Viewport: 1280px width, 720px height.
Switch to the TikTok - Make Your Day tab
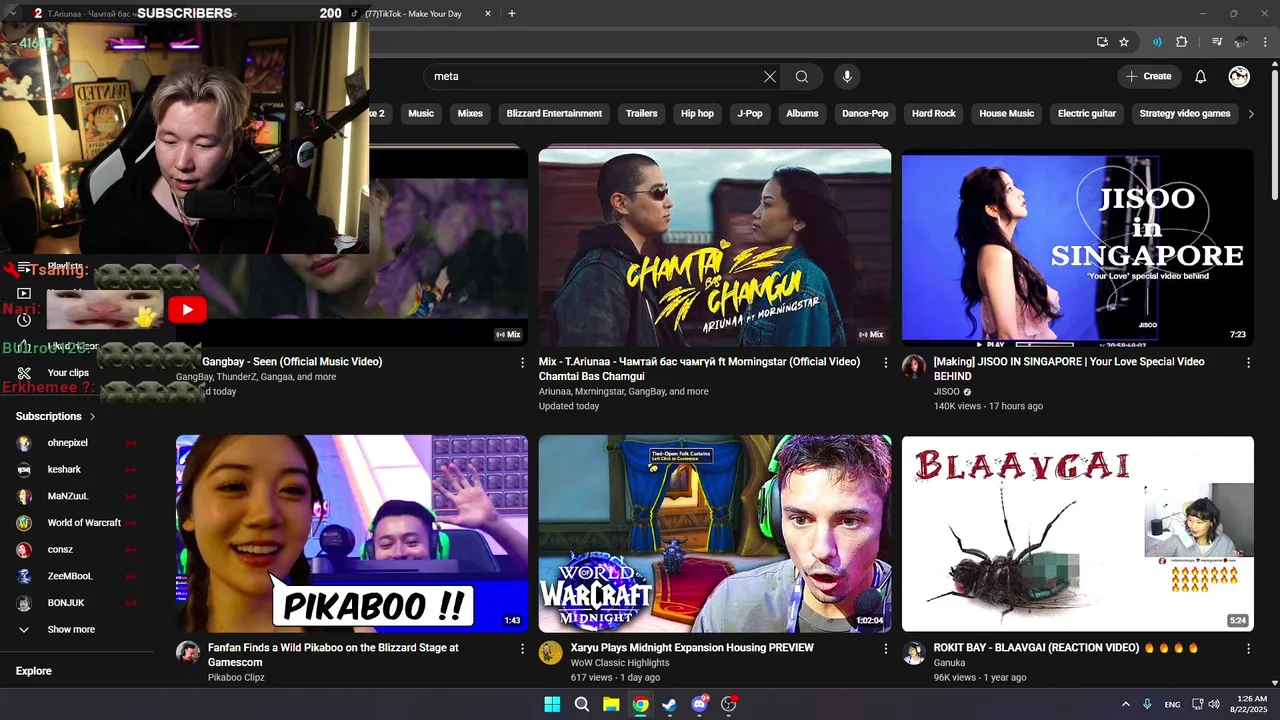click(420, 14)
